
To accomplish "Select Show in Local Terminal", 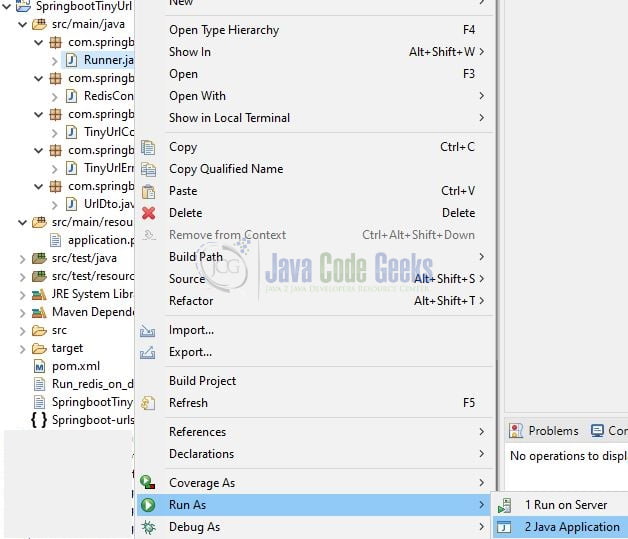I will [315, 118].
